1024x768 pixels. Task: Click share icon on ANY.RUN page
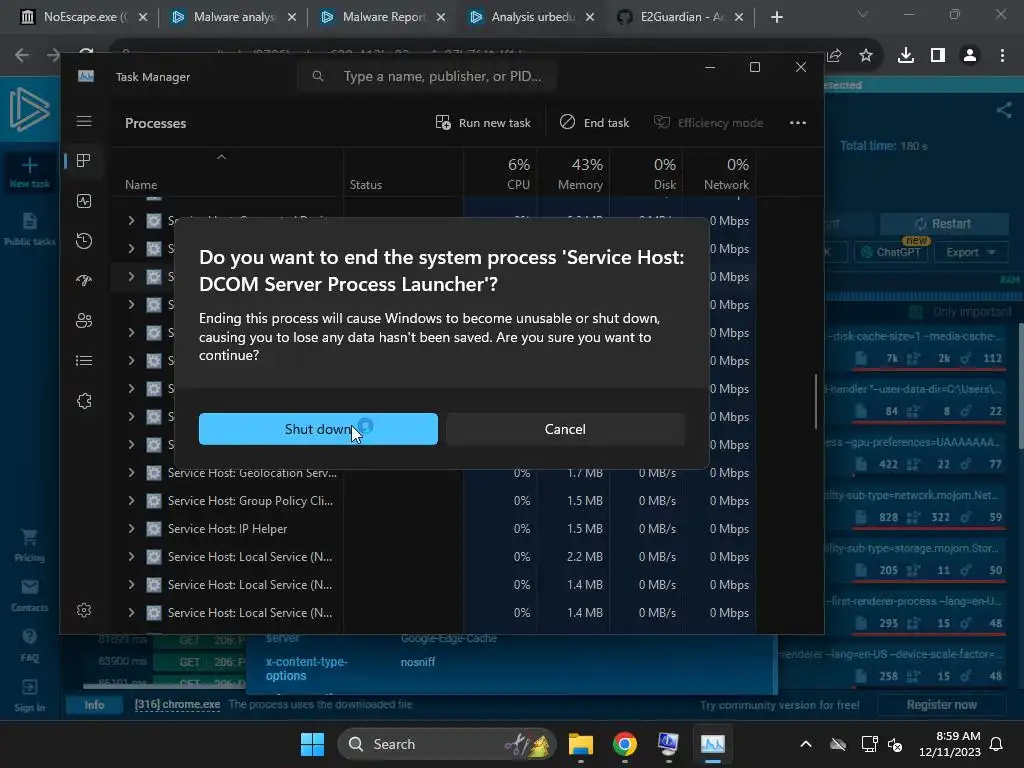(x=1004, y=110)
